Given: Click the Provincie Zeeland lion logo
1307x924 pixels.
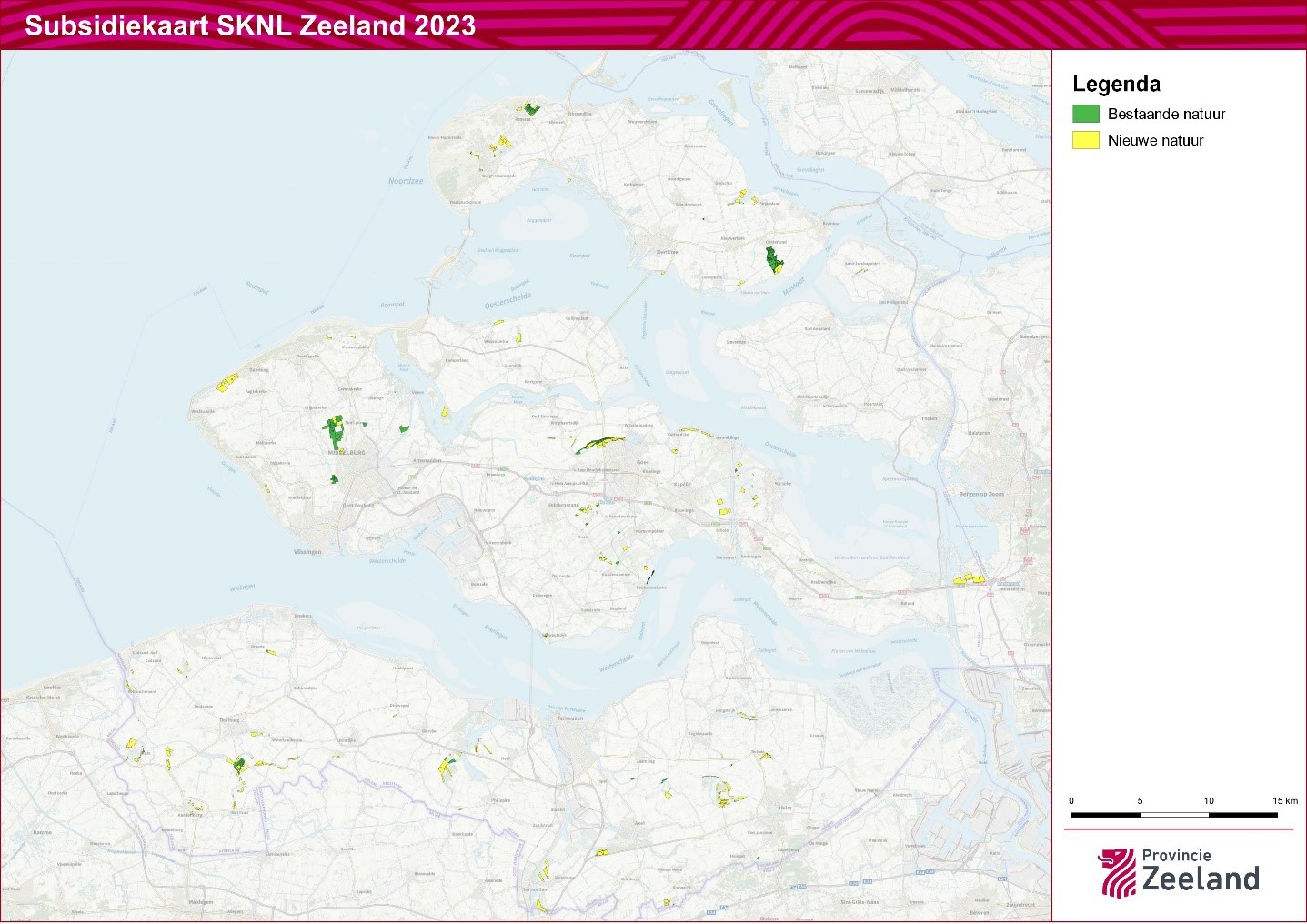Looking at the screenshot, I should (x=1116, y=872).
